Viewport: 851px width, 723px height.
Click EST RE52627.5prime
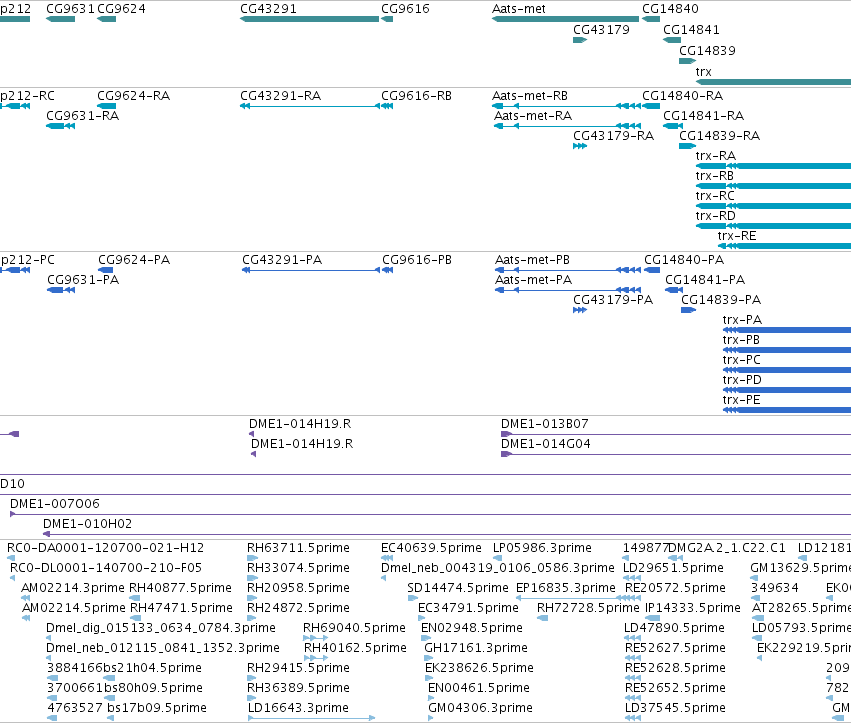pyautogui.click(x=675, y=648)
